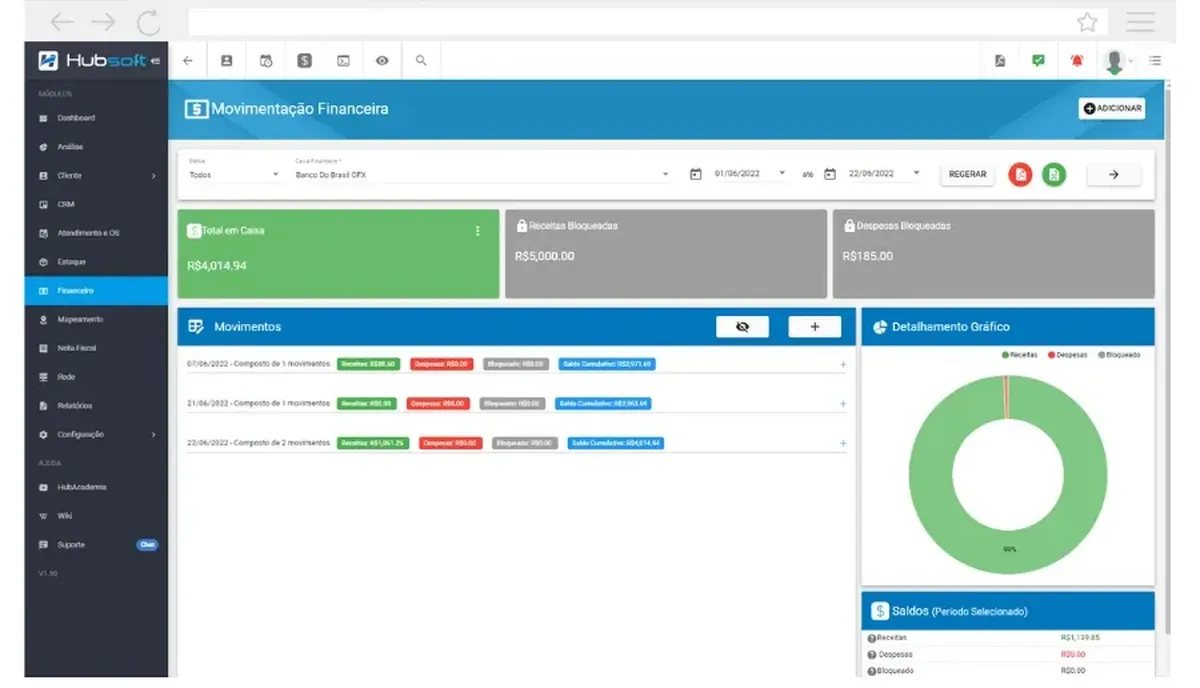Toggle hide-values button in Movimentos header
This screenshot has width=1200, height=688.
click(742, 327)
